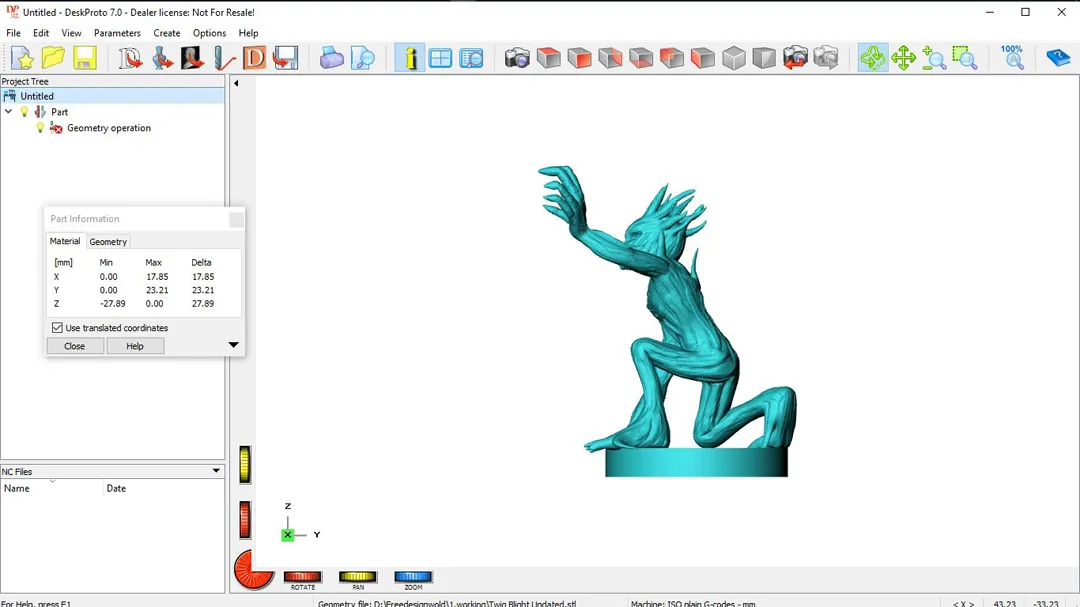Load geometry file with the blue vase icon
1080x607 pixels.
pos(162,58)
